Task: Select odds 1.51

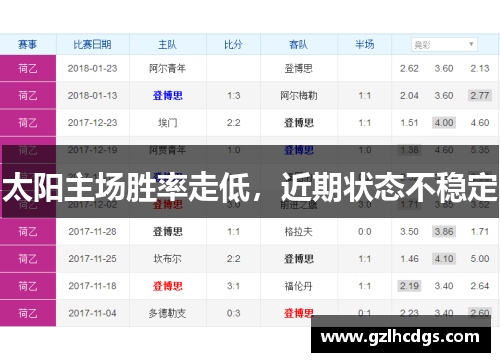Action: pos(409,123)
